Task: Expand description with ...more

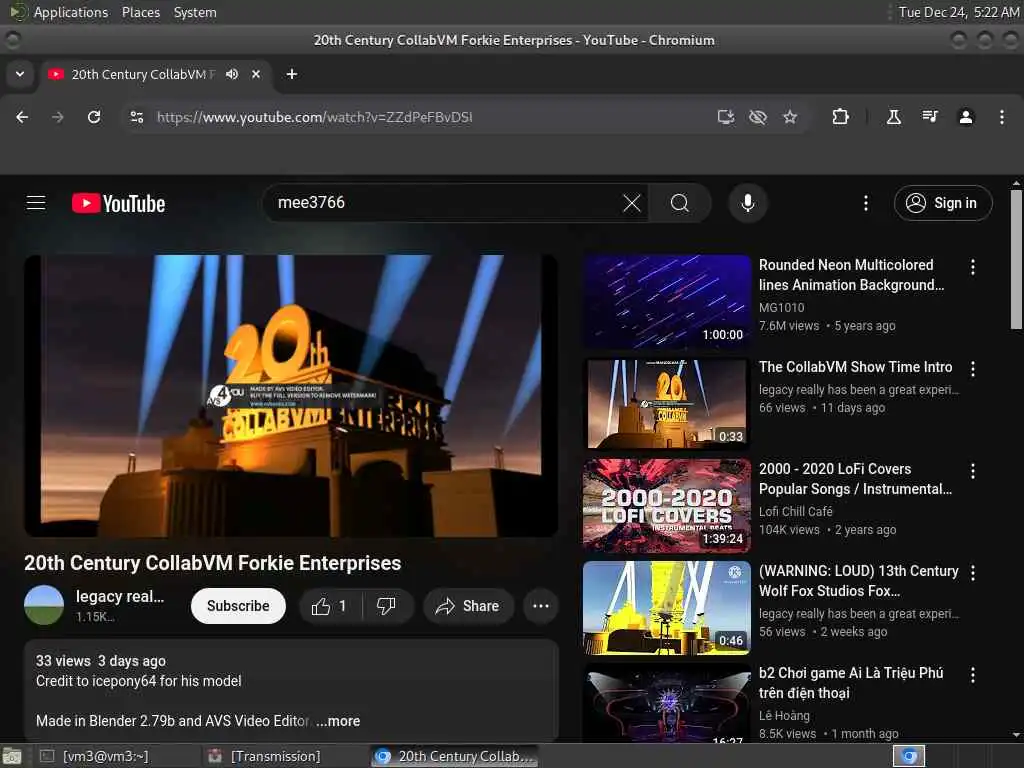Action: tap(338, 721)
